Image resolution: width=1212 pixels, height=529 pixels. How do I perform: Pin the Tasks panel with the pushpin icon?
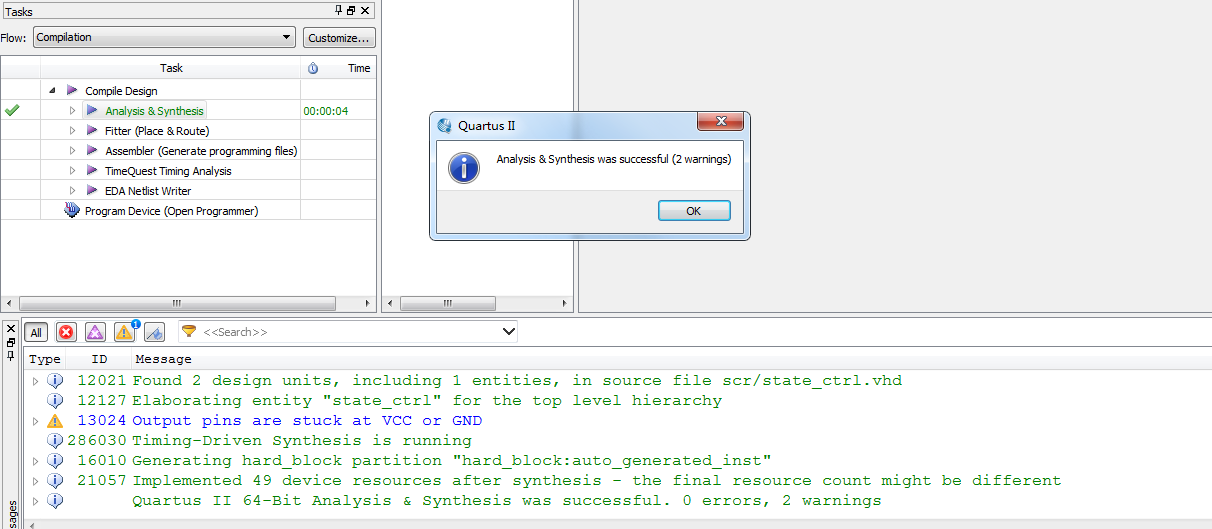coord(340,11)
